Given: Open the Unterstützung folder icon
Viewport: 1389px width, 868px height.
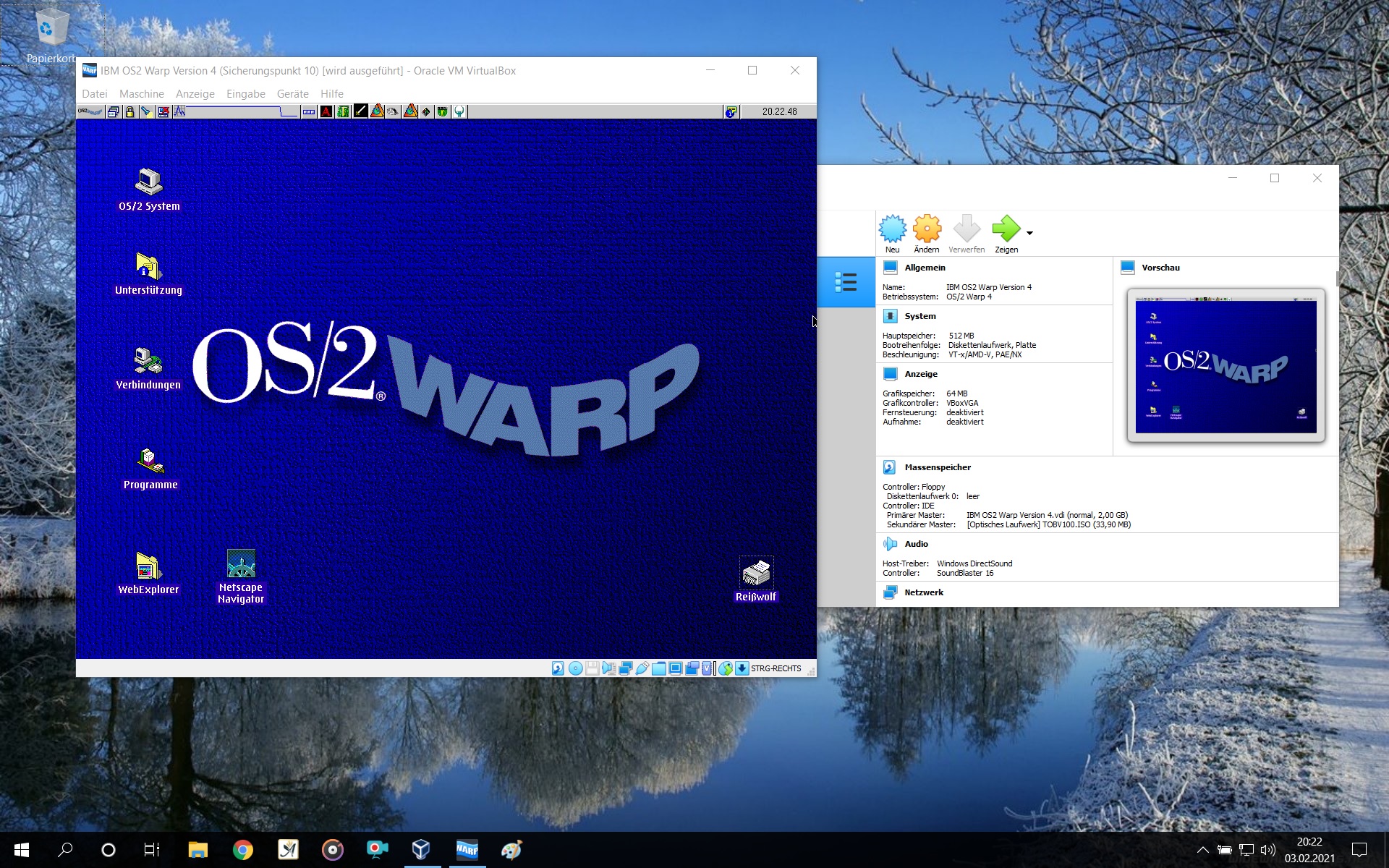Looking at the screenshot, I should coord(148,274).
